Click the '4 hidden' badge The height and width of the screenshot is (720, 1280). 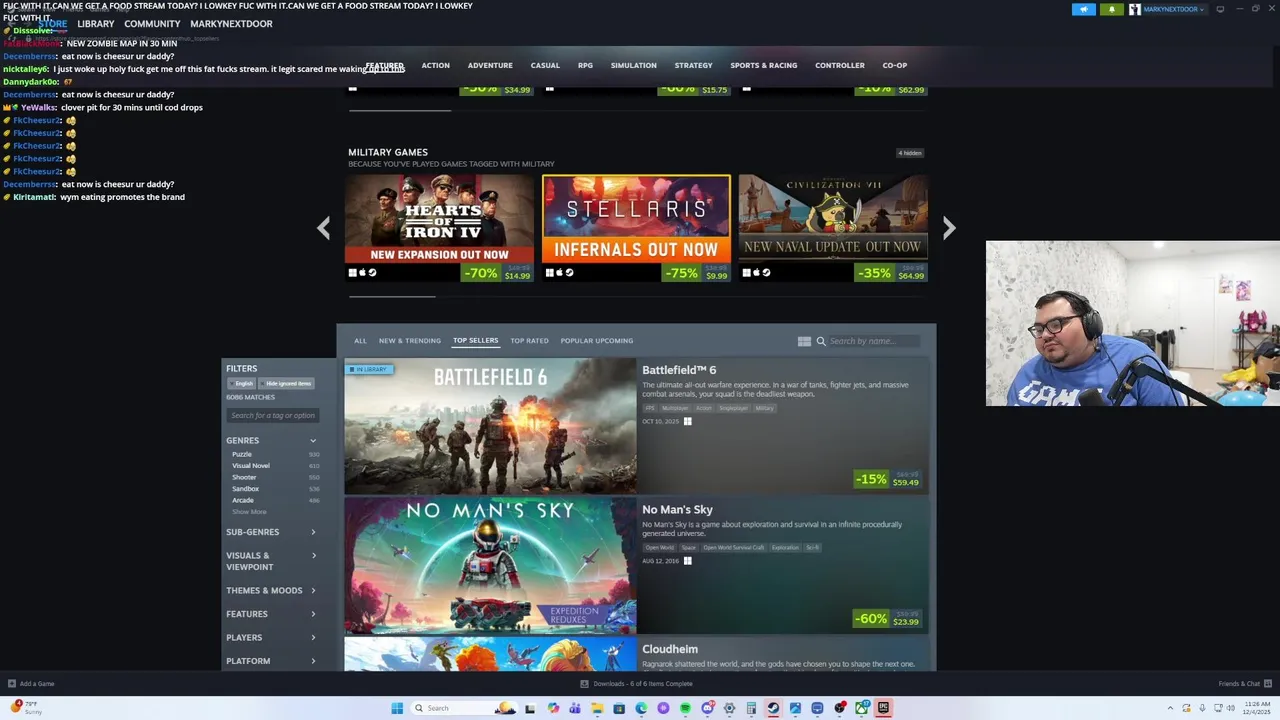(910, 153)
